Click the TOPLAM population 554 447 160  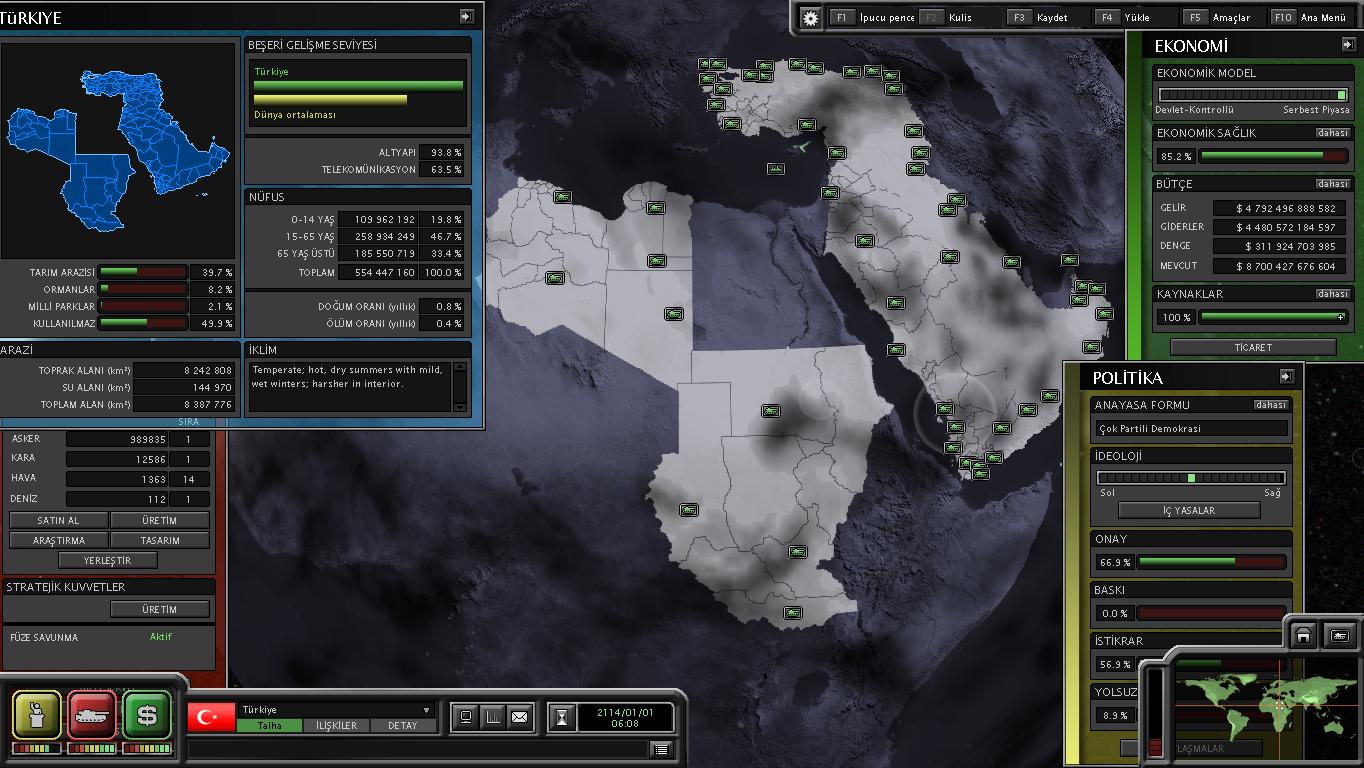[377, 273]
